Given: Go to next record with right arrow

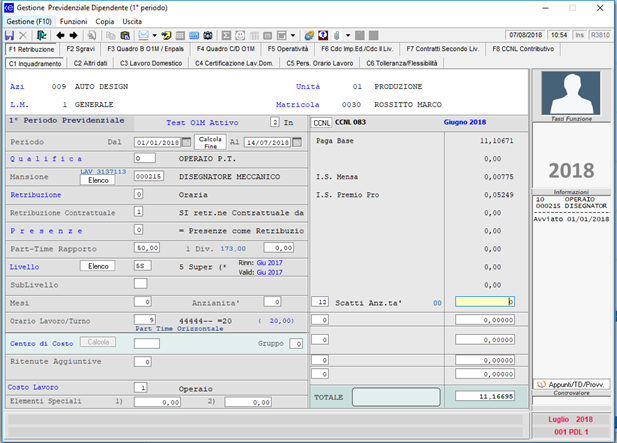Looking at the screenshot, I should pos(73,35).
